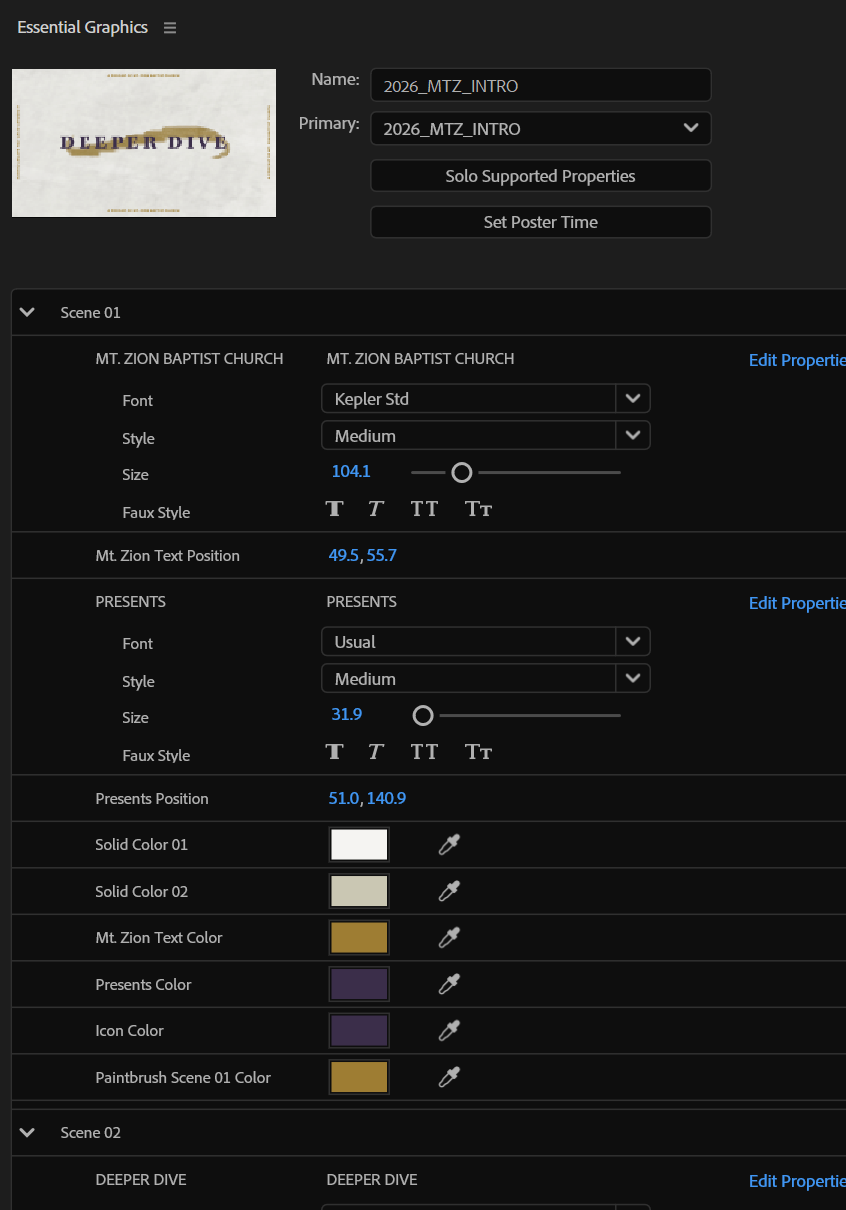Viewport: 846px width, 1210px height.
Task: Click the MT. ZION BAPTIST CHURCH text value
Action: click(x=420, y=358)
